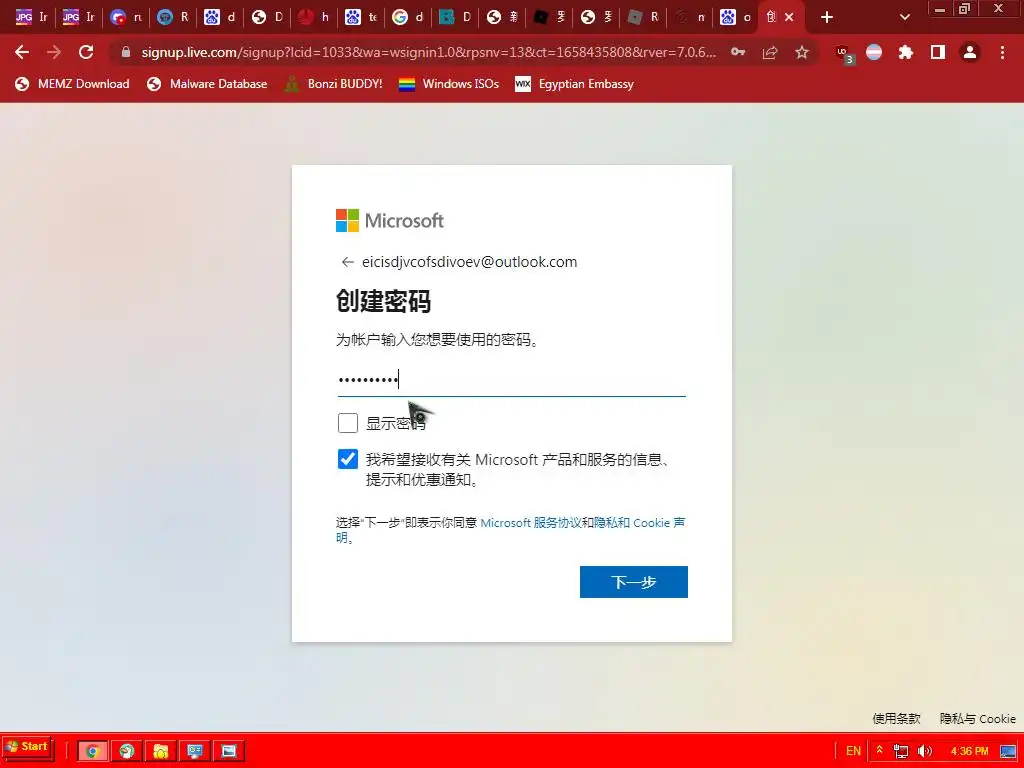
Task: Toggle the Chrome side panel
Action: pyautogui.click(x=938, y=52)
